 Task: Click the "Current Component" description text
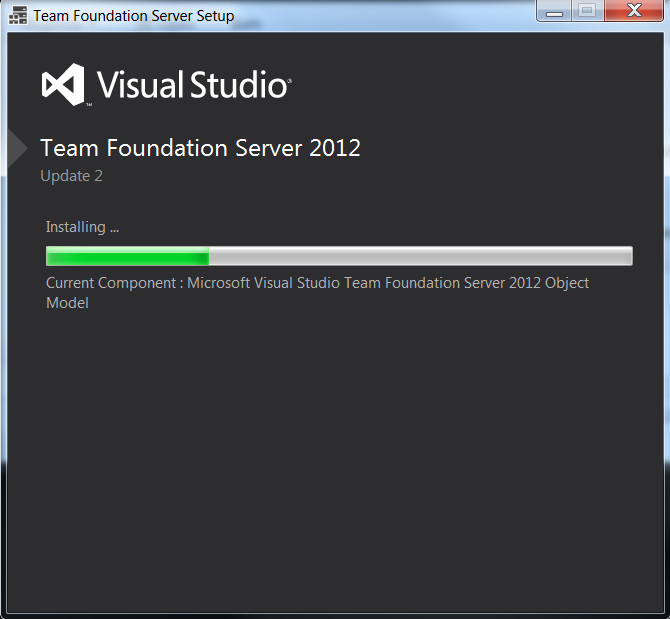click(317, 293)
